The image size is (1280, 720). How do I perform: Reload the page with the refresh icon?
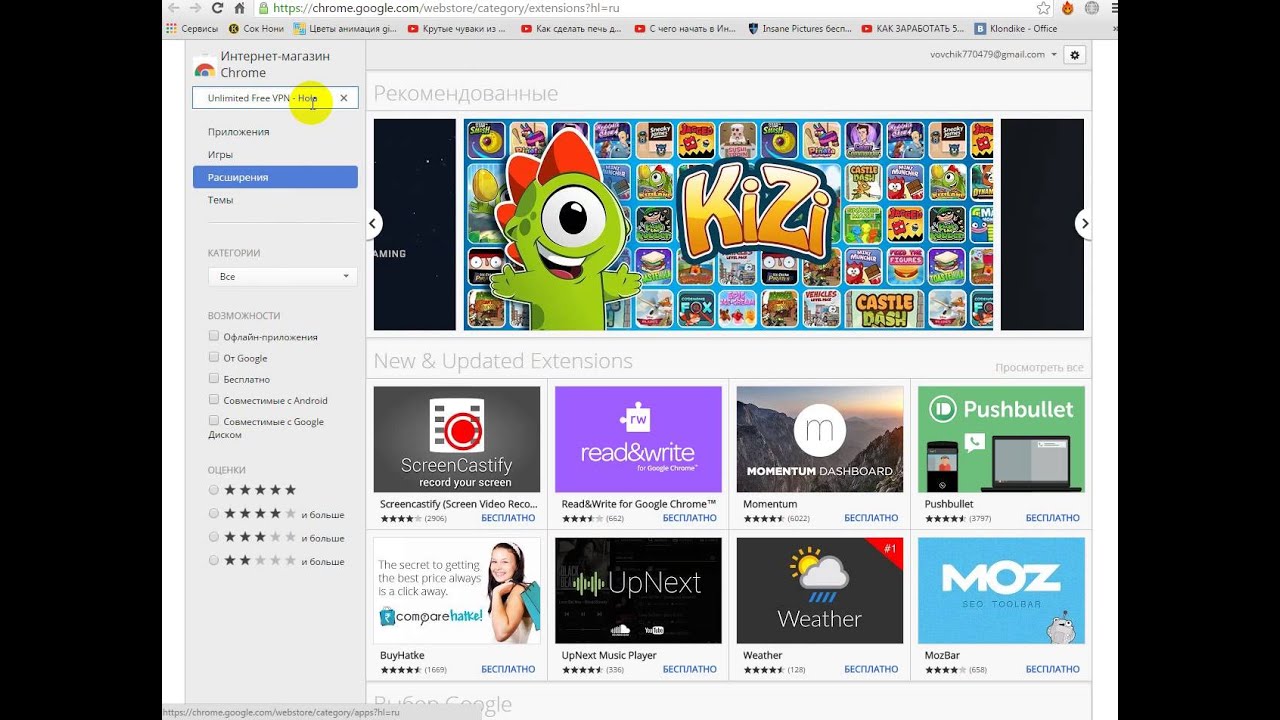pos(217,8)
